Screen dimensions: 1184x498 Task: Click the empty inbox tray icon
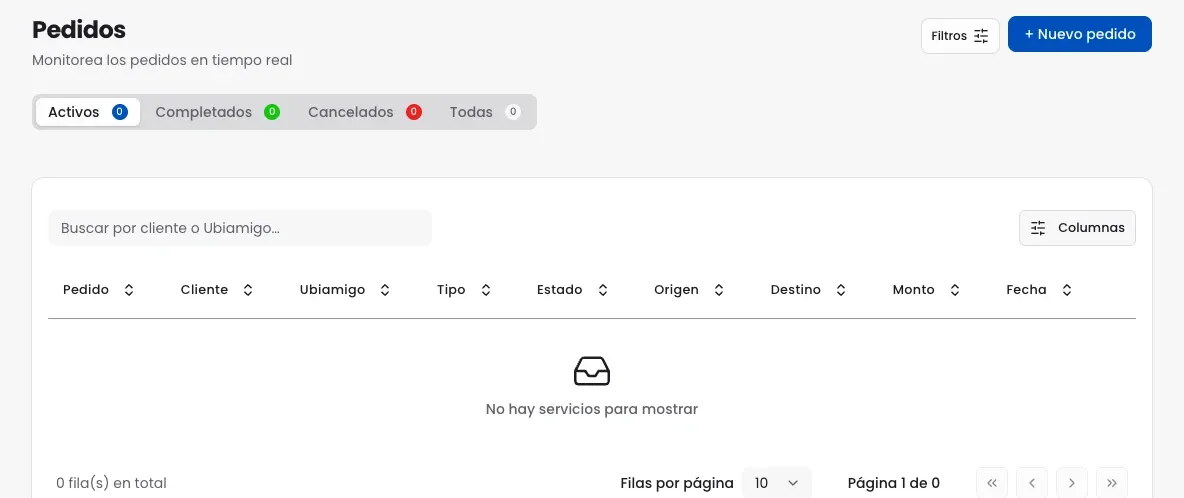click(x=592, y=370)
